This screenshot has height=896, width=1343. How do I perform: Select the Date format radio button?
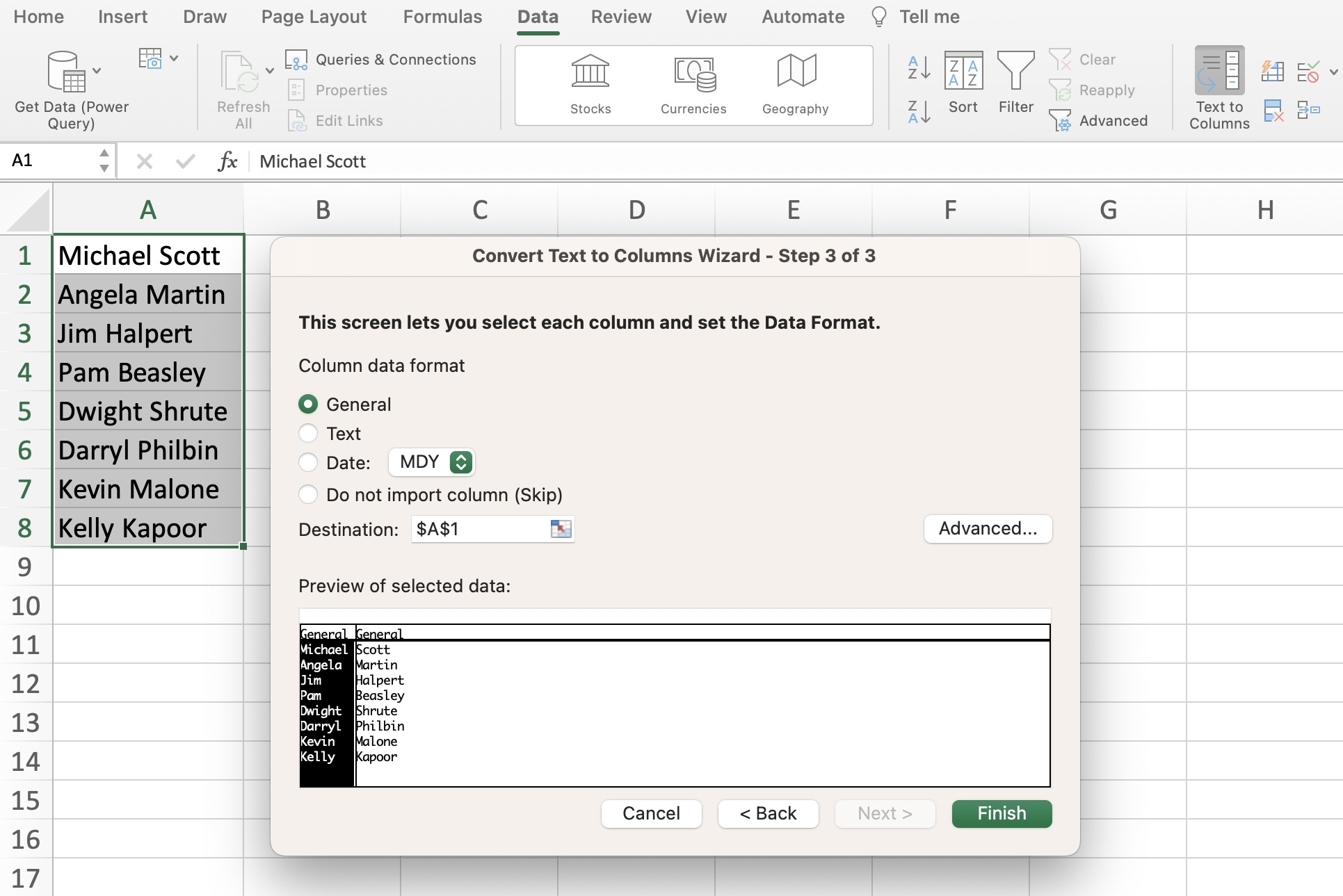[308, 463]
